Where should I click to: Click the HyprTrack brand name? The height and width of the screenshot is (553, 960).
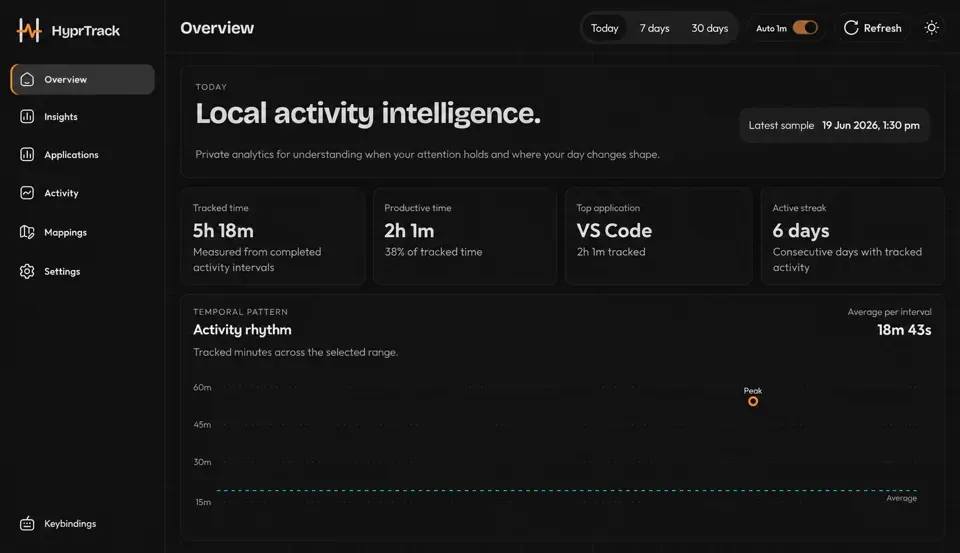pos(86,31)
